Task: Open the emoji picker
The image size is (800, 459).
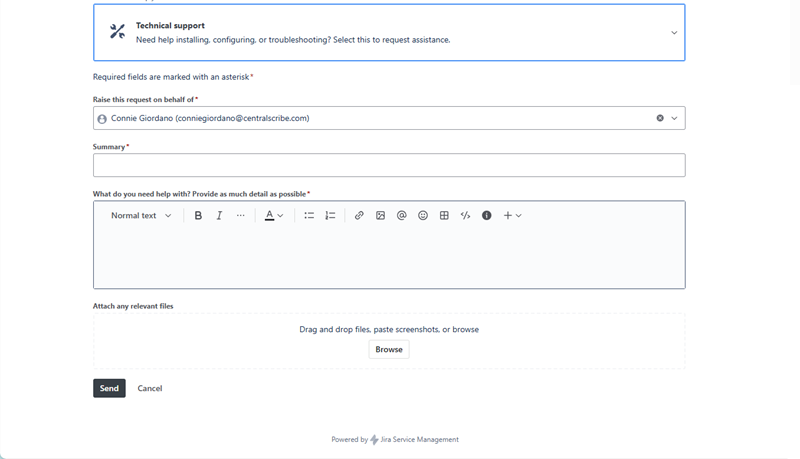Action: pos(423,216)
